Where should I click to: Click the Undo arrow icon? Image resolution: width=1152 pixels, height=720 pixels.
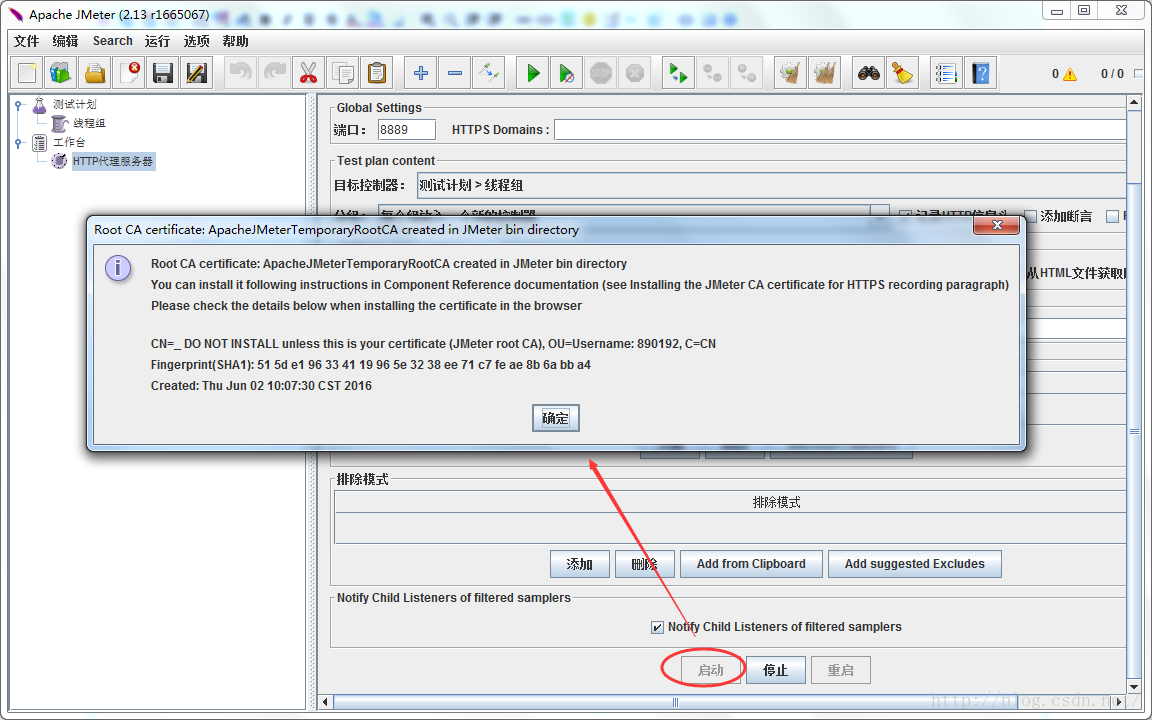coord(240,73)
